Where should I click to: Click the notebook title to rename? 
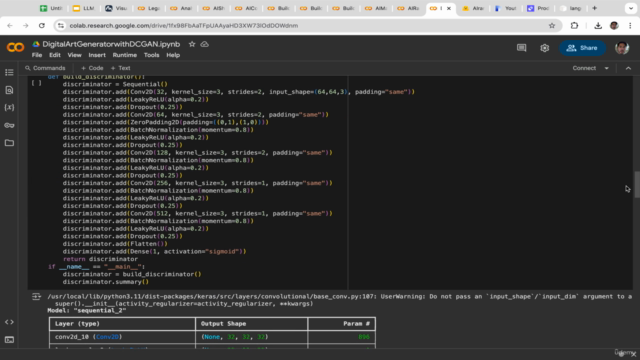pos(111,44)
